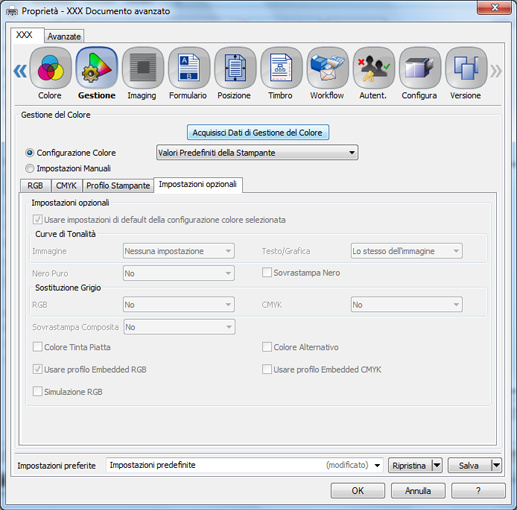Open the Nero Puro dropdown
517x510 pixels.
coord(179,273)
